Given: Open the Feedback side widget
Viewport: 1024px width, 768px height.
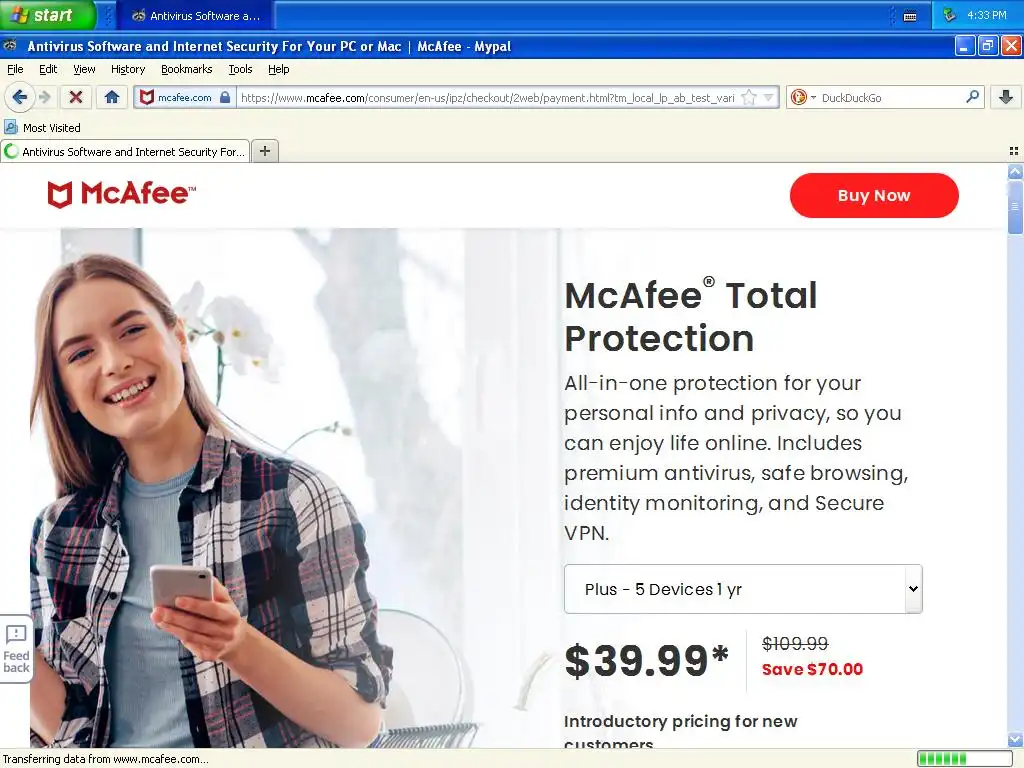Looking at the screenshot, I should coord(16,649).
